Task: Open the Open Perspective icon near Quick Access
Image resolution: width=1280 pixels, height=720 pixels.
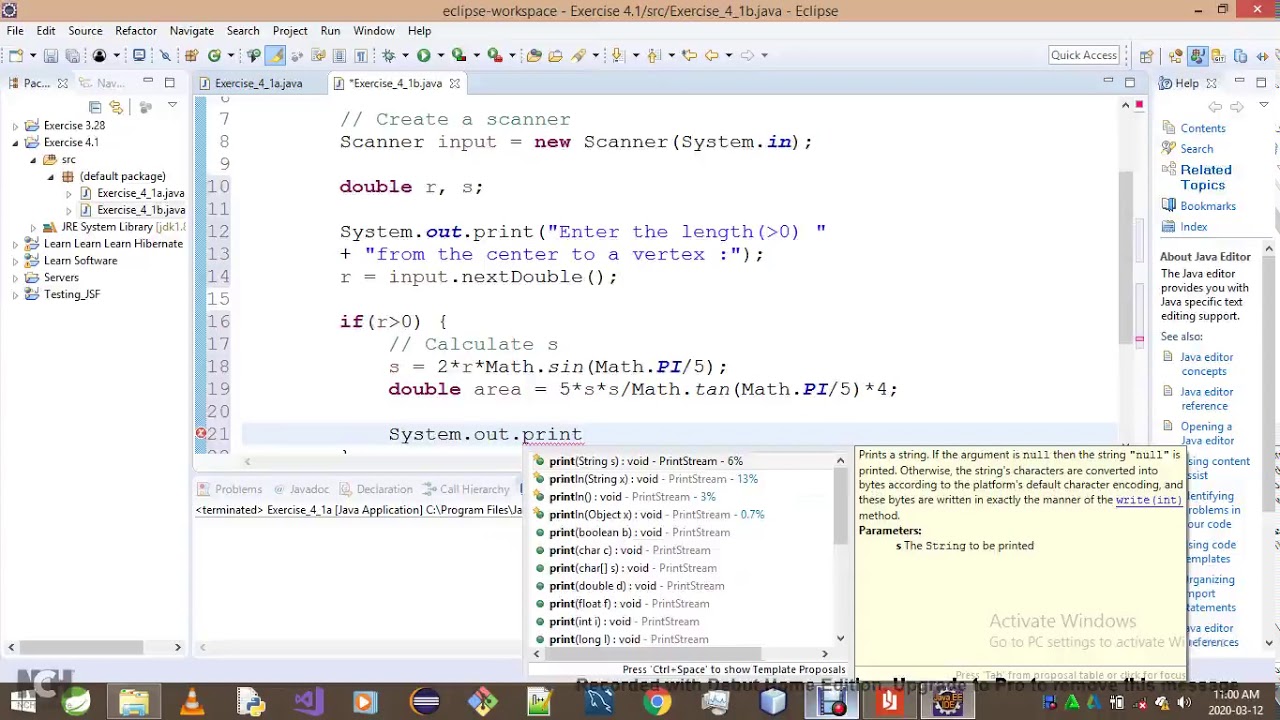Action: [x=1147, y=55]
